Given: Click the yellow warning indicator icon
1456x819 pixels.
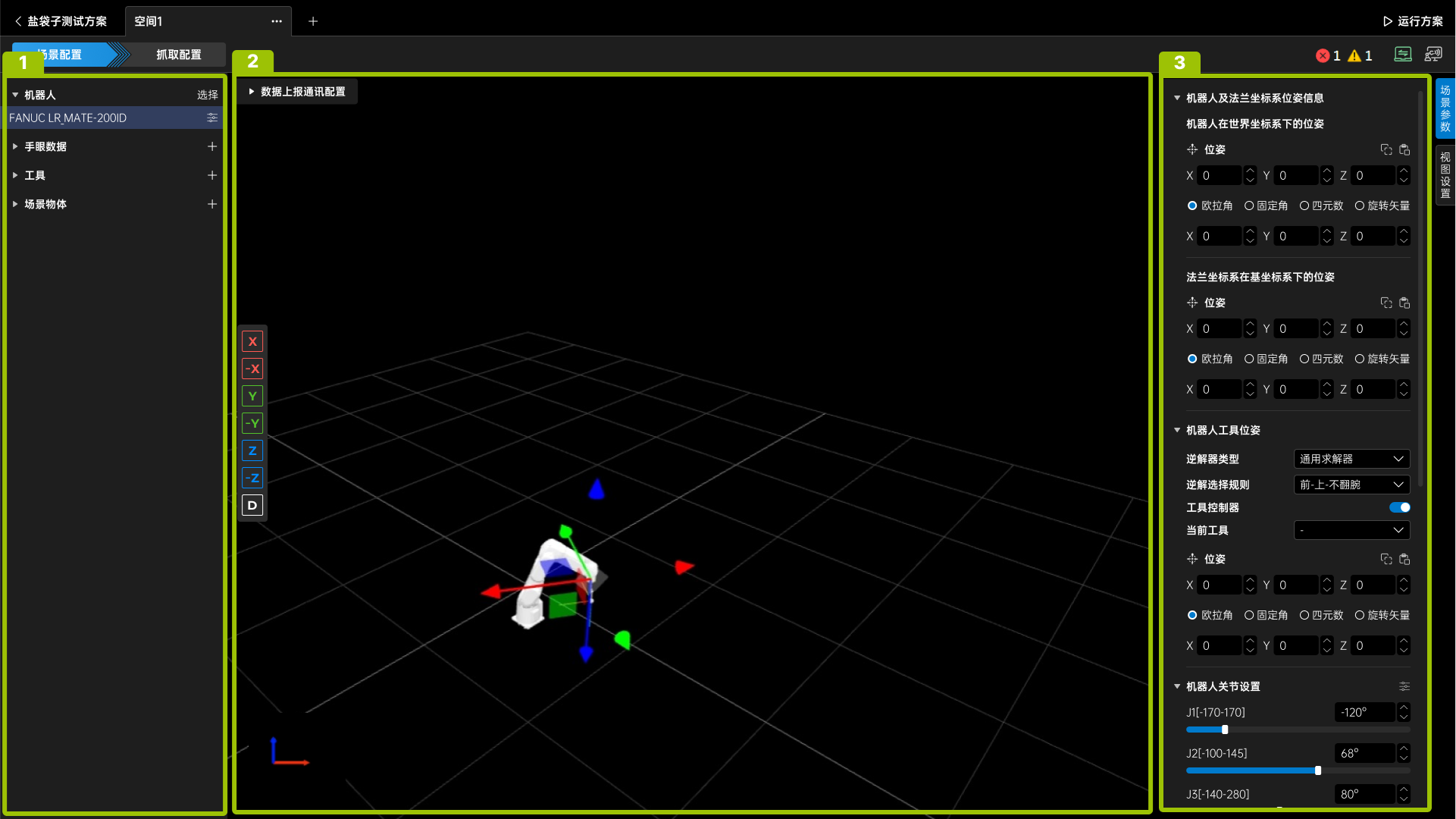Looking at the screenshot, I should pos(1354,55).
